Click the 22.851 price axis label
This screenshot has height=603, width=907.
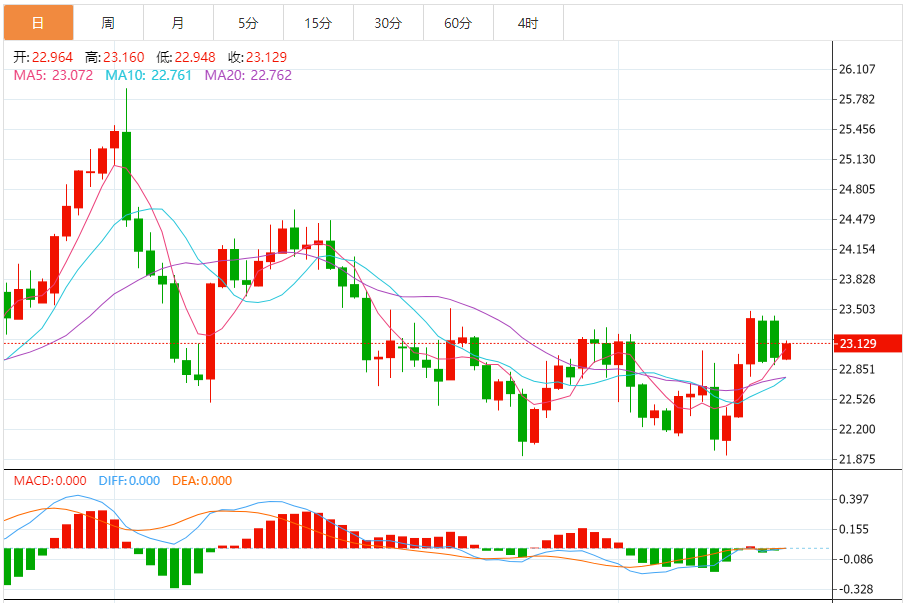857,369
